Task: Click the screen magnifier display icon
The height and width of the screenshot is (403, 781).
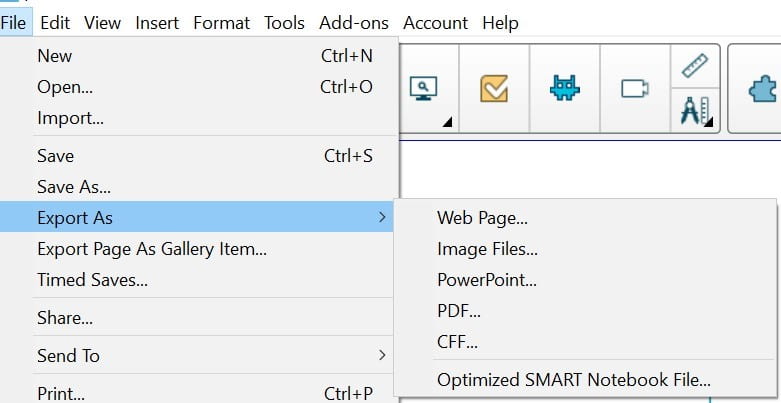Action: point(423,88)
